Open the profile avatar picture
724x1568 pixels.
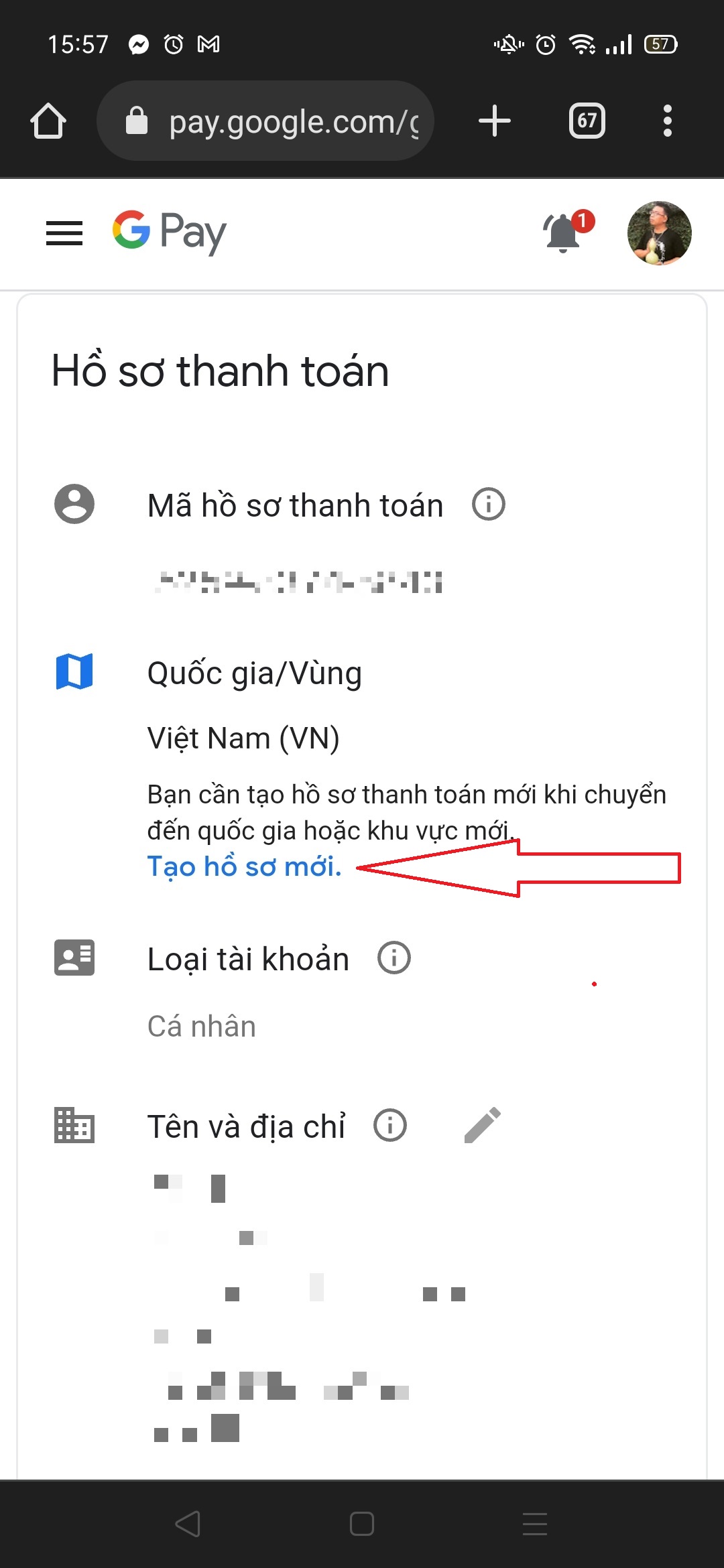[x=660, y=233]
